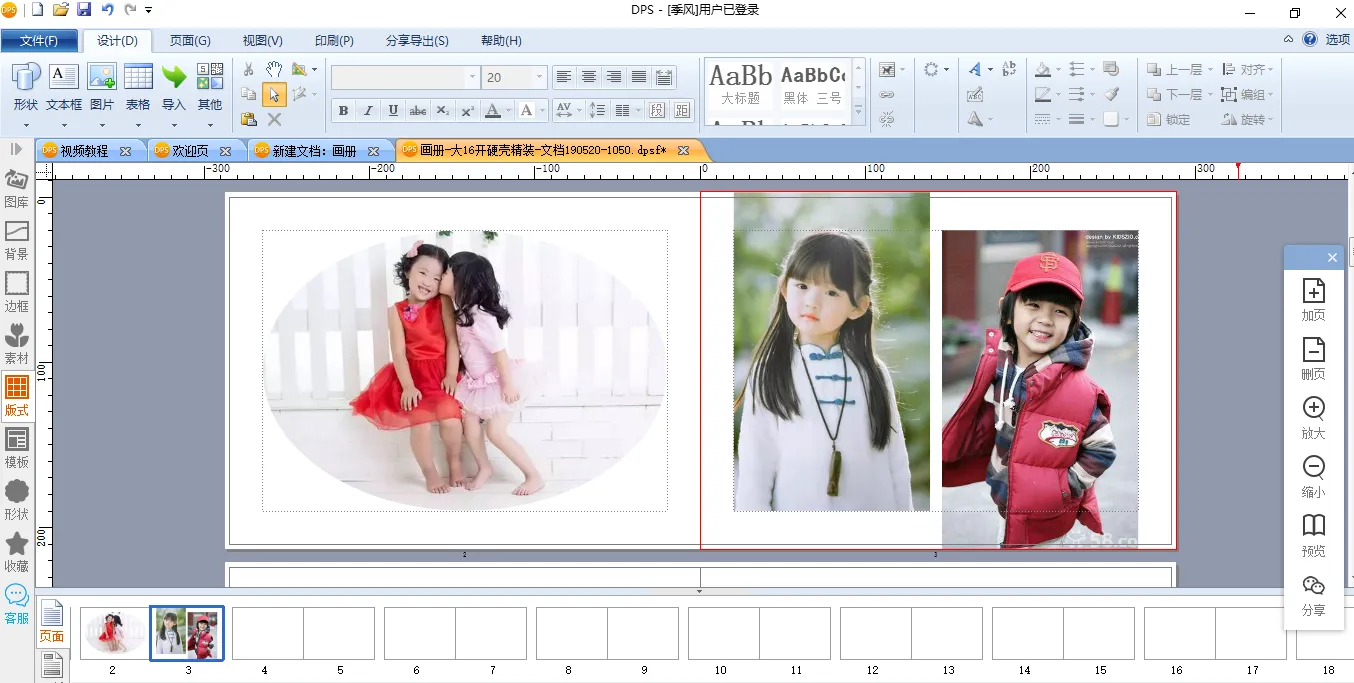Click the 加页 add page icon

click(1313, 300)
